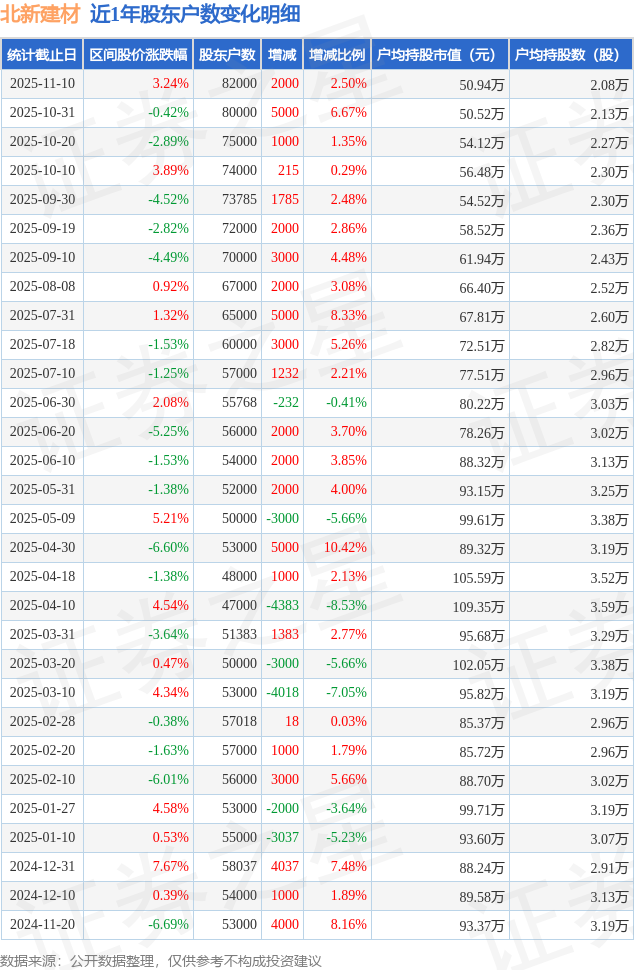Select the 2025-09-30 date cell
634x970 pixels.
point(42,200)
